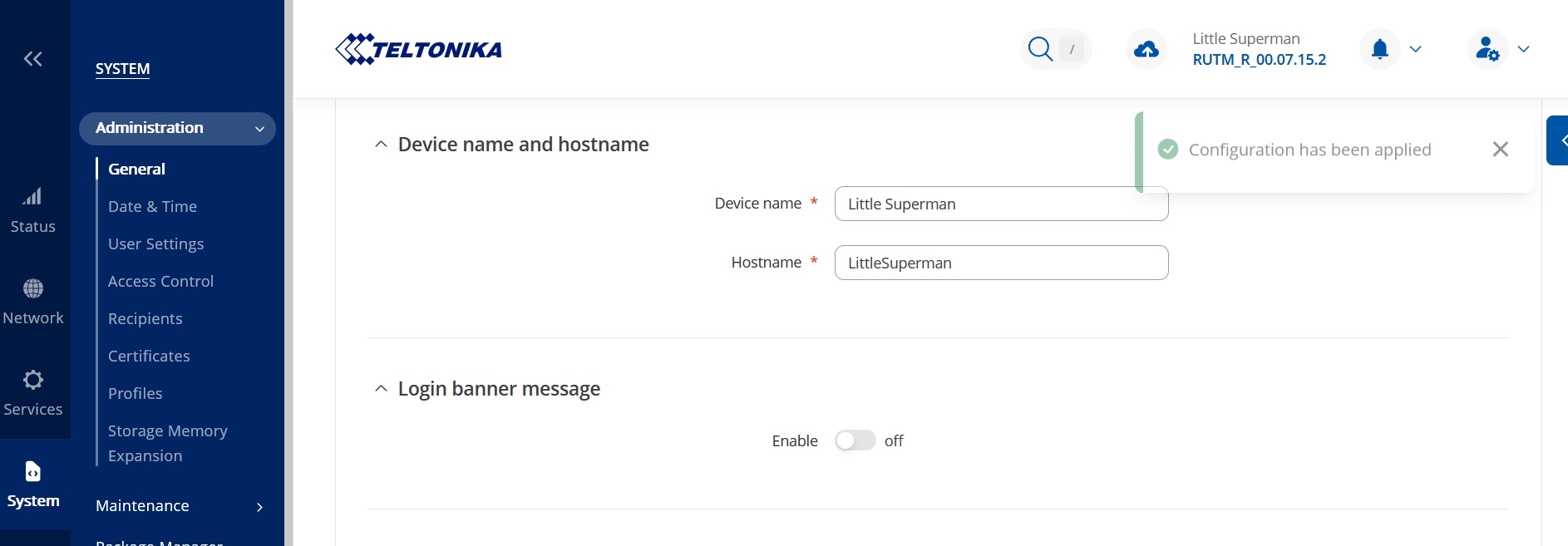Open notifications bell icon
The width and height of the screenshot is (1568, 546).
[x=1380, y=50]
